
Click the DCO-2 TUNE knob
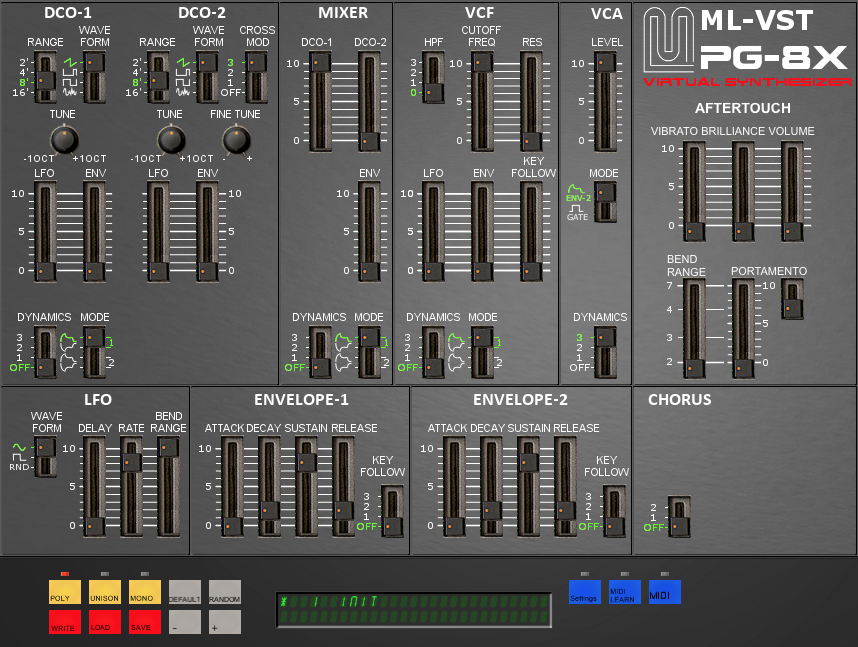point(171,140)
